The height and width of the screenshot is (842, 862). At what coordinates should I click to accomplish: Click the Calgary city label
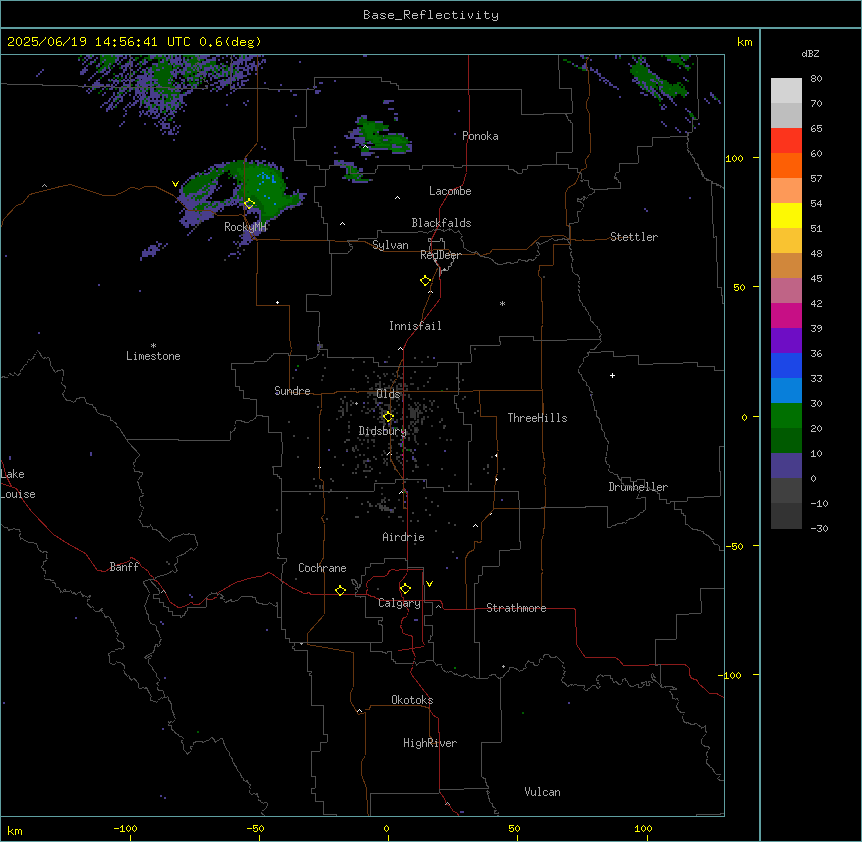400,603
